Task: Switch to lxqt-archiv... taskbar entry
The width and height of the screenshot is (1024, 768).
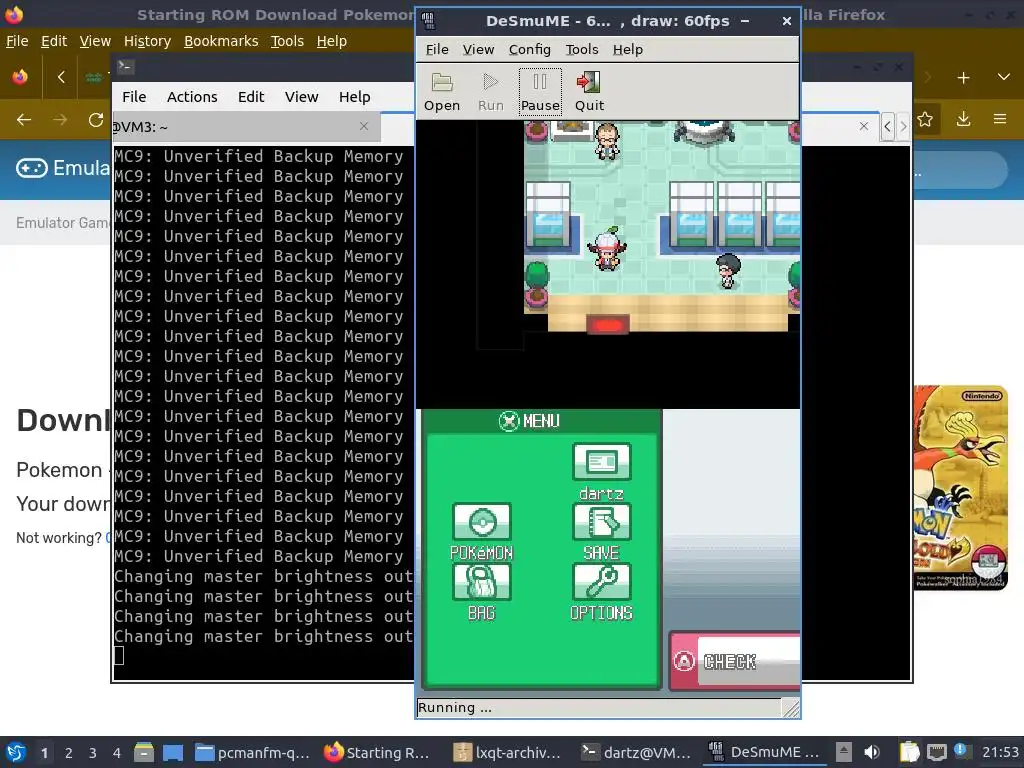Action: coord(509,752)
